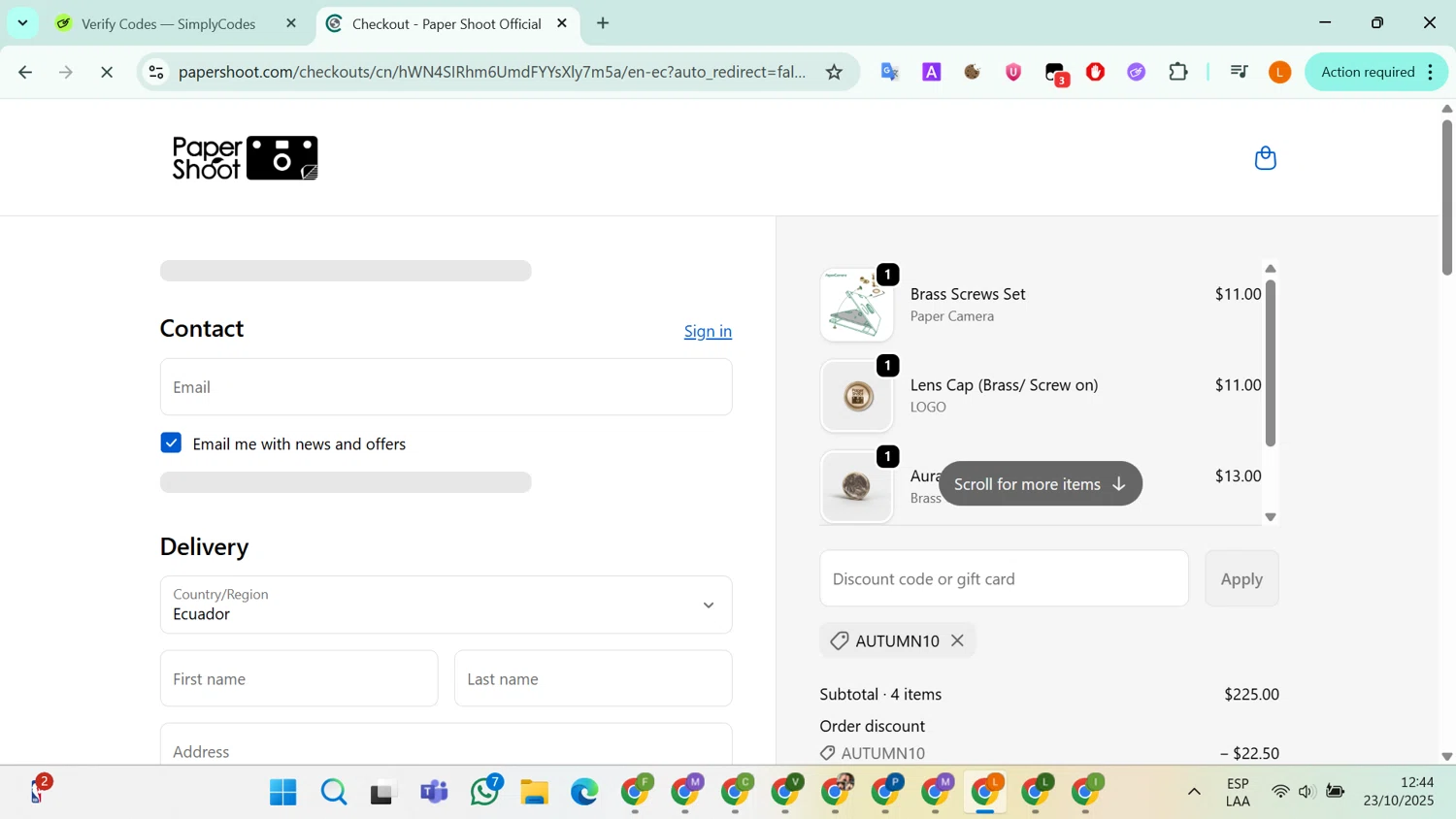
Task: Open Windows Search from the taskbar
Action: [x=333, y=792]
